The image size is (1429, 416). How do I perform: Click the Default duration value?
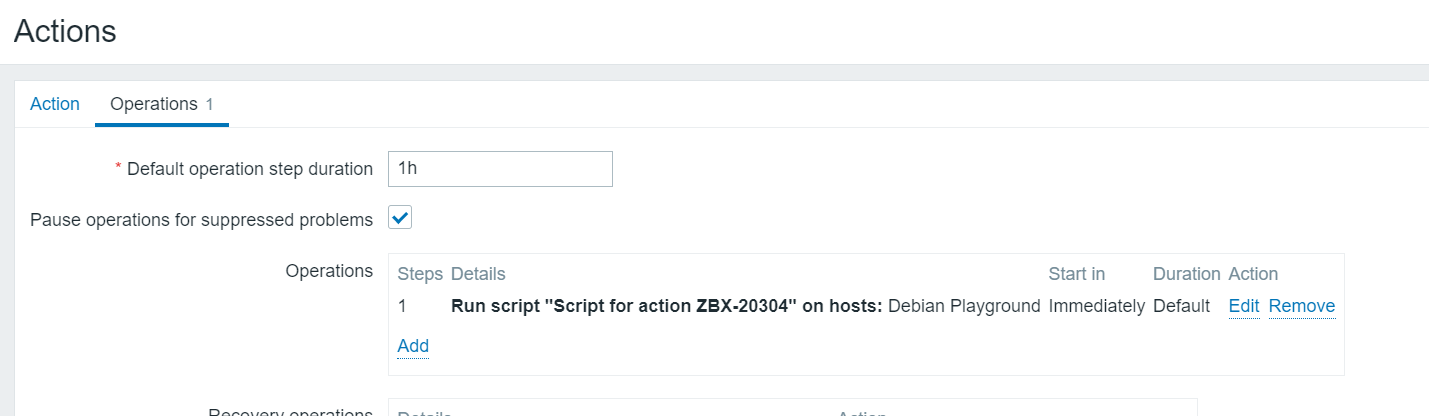point(1181,306)
